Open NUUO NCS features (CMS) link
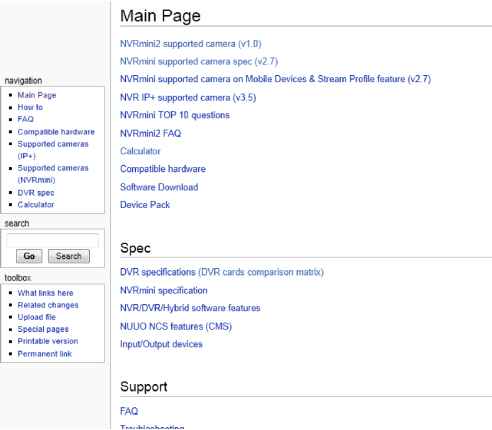The width and height of the screenshot is (492, 430). point(176,326)
